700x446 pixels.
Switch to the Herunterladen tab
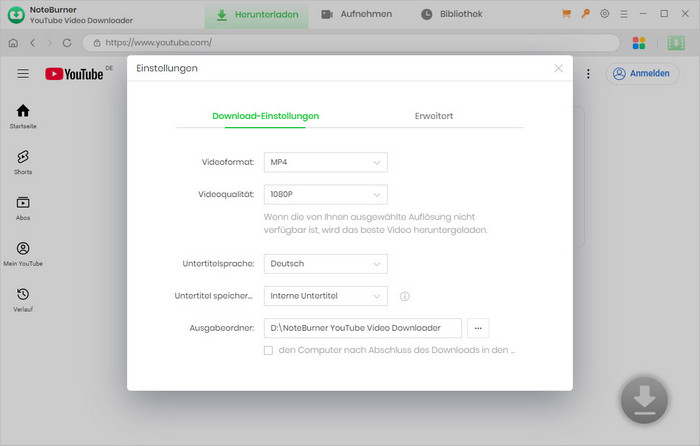[257, 15]
